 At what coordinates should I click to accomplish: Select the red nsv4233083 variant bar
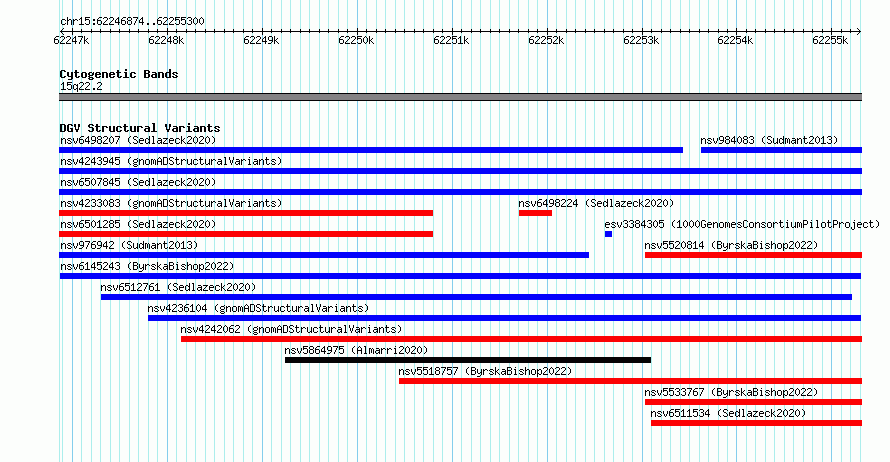(x=246, y=213)
